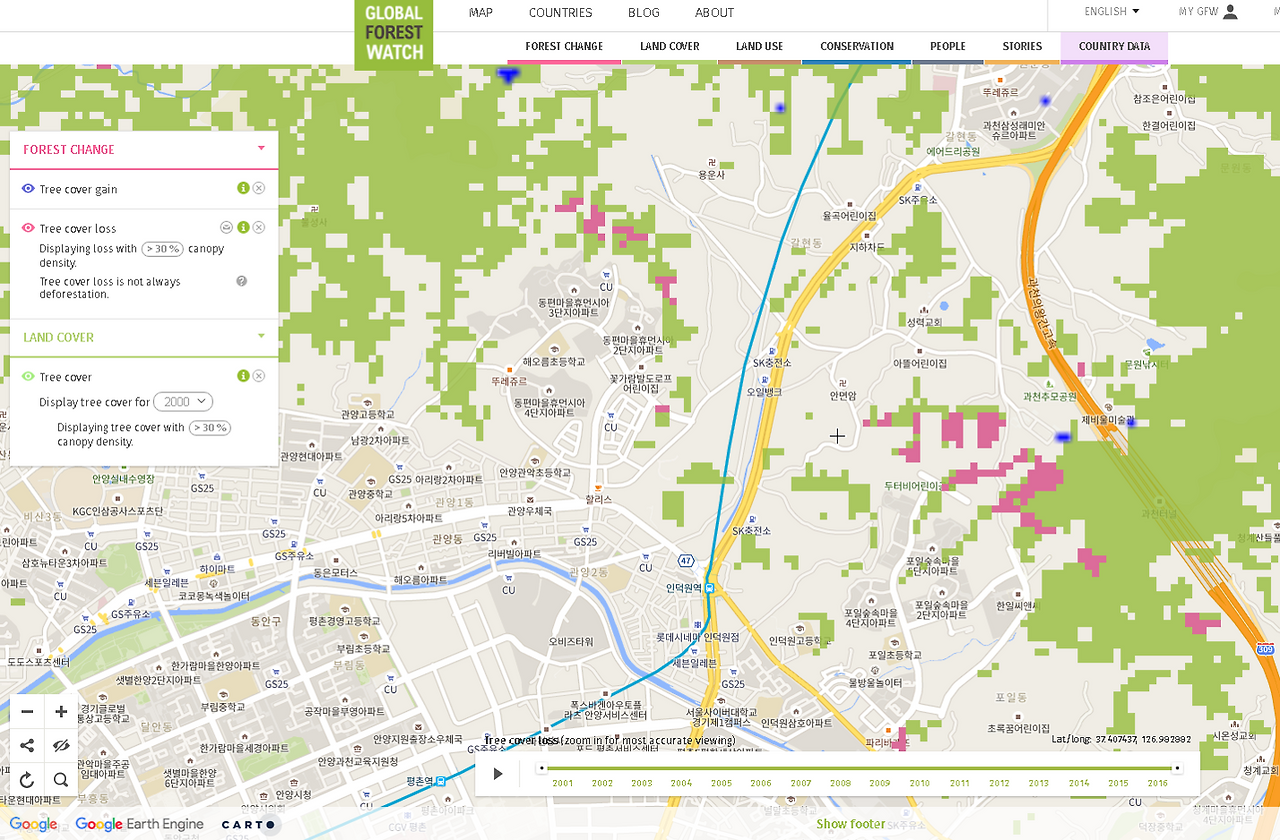This screenshot has height=840, width=1280.
Task: Show info for Tree cover layer
Action: click(x=243, y=376)
